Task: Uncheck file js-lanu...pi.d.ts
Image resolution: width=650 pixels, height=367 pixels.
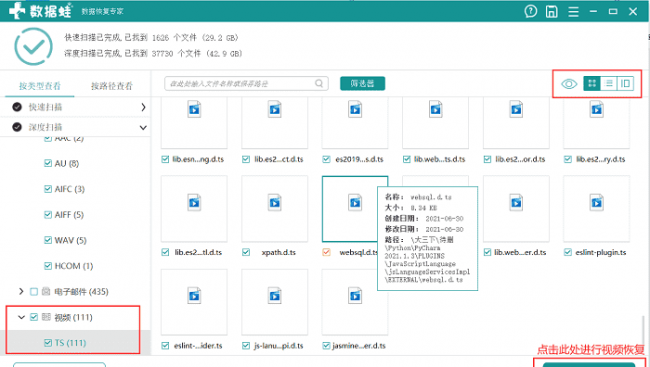Action: 246,345
